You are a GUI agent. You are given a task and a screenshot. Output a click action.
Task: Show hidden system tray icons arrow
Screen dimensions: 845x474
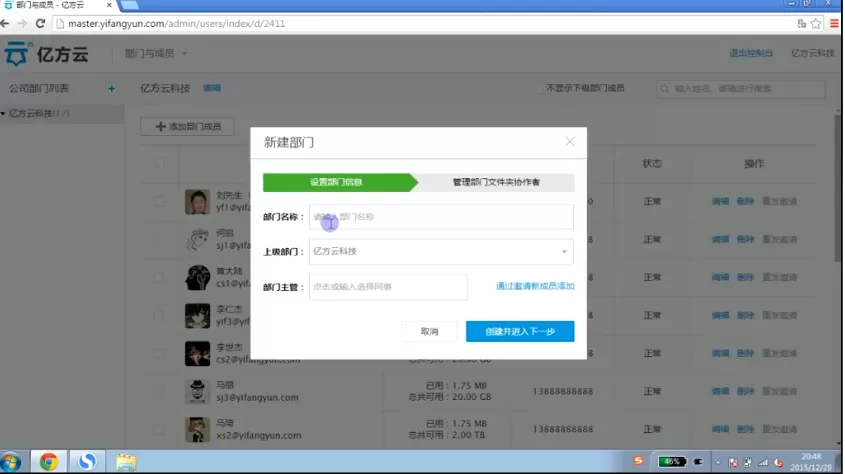pos(717,462)
